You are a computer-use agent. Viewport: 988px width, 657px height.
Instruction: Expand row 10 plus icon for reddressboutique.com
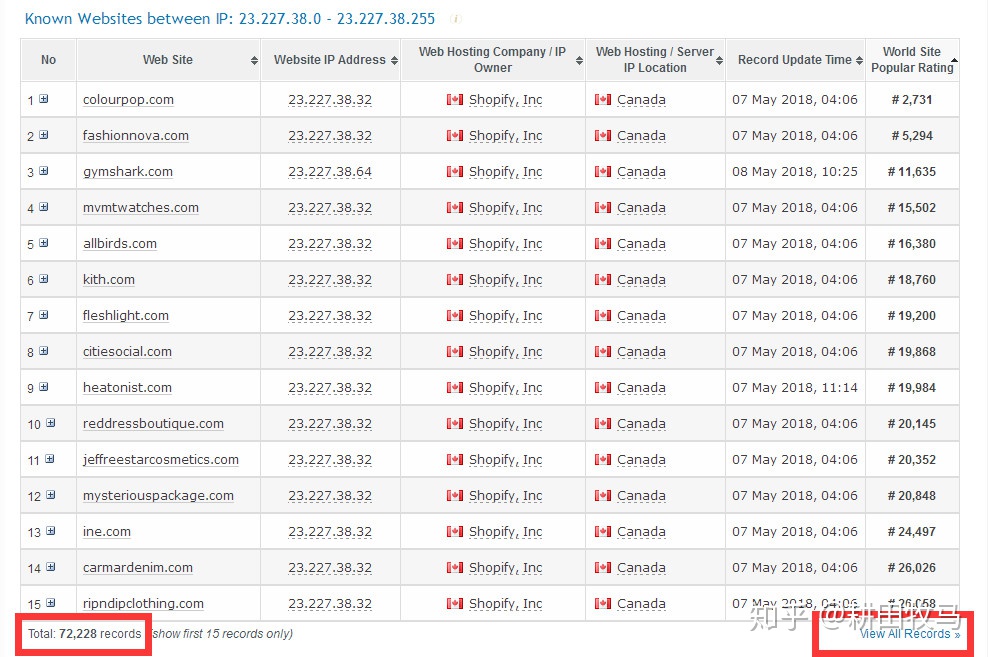[x=50, y=424]
